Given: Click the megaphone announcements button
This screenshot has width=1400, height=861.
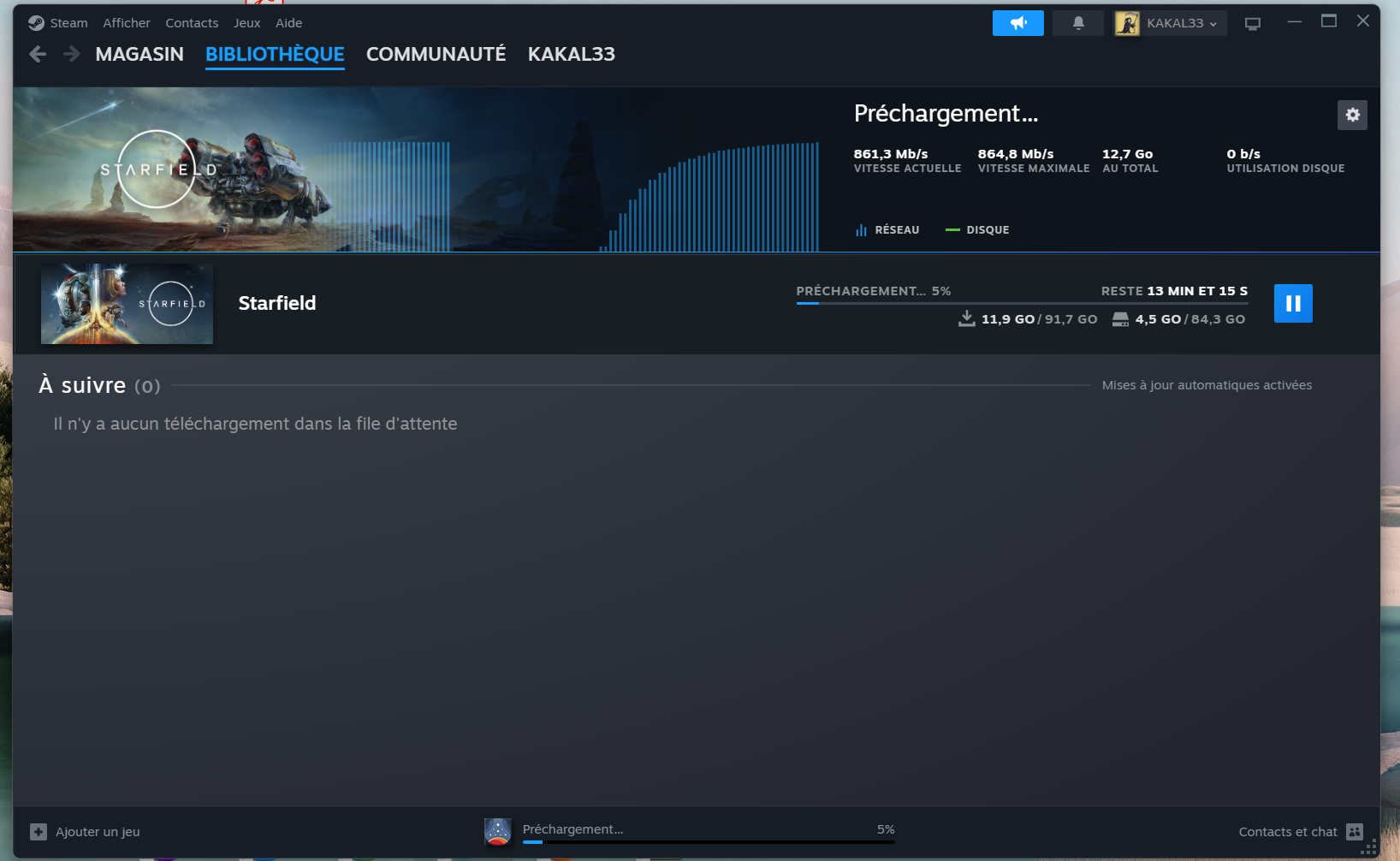Looking at the screenshot, I should (x=1018, y=23).
